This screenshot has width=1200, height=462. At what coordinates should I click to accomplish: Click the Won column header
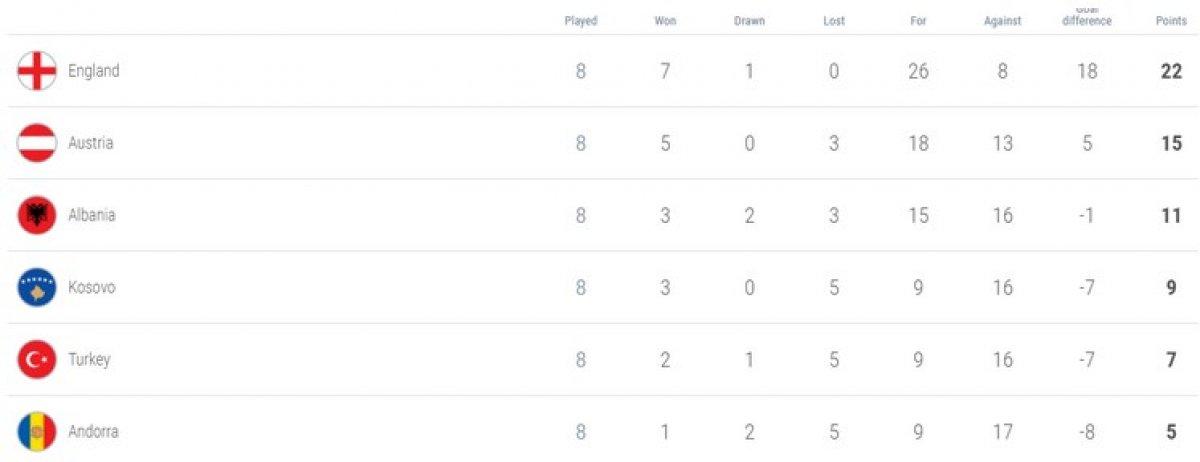665,21
